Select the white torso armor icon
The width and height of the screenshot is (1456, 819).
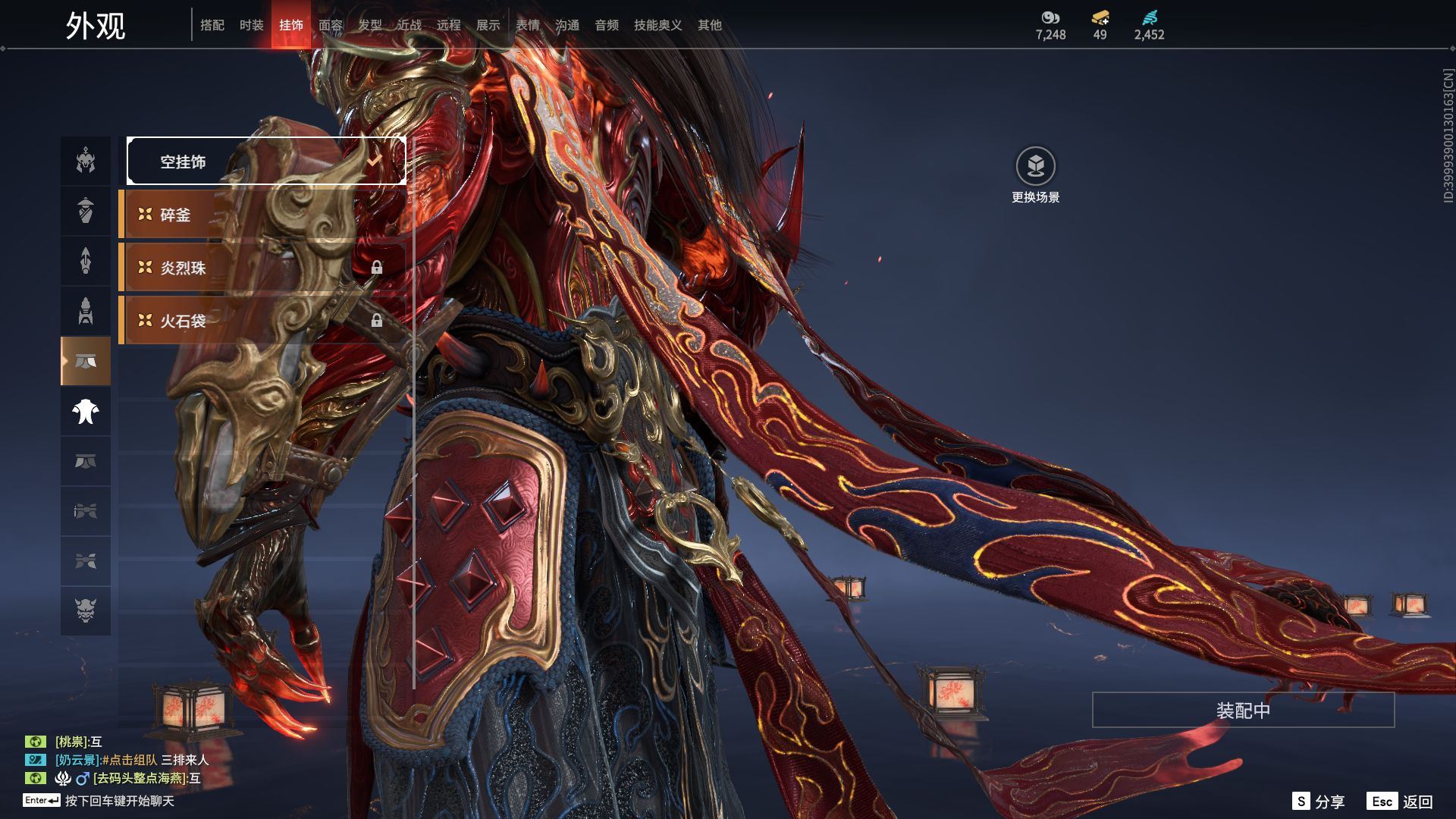point(86,412)
